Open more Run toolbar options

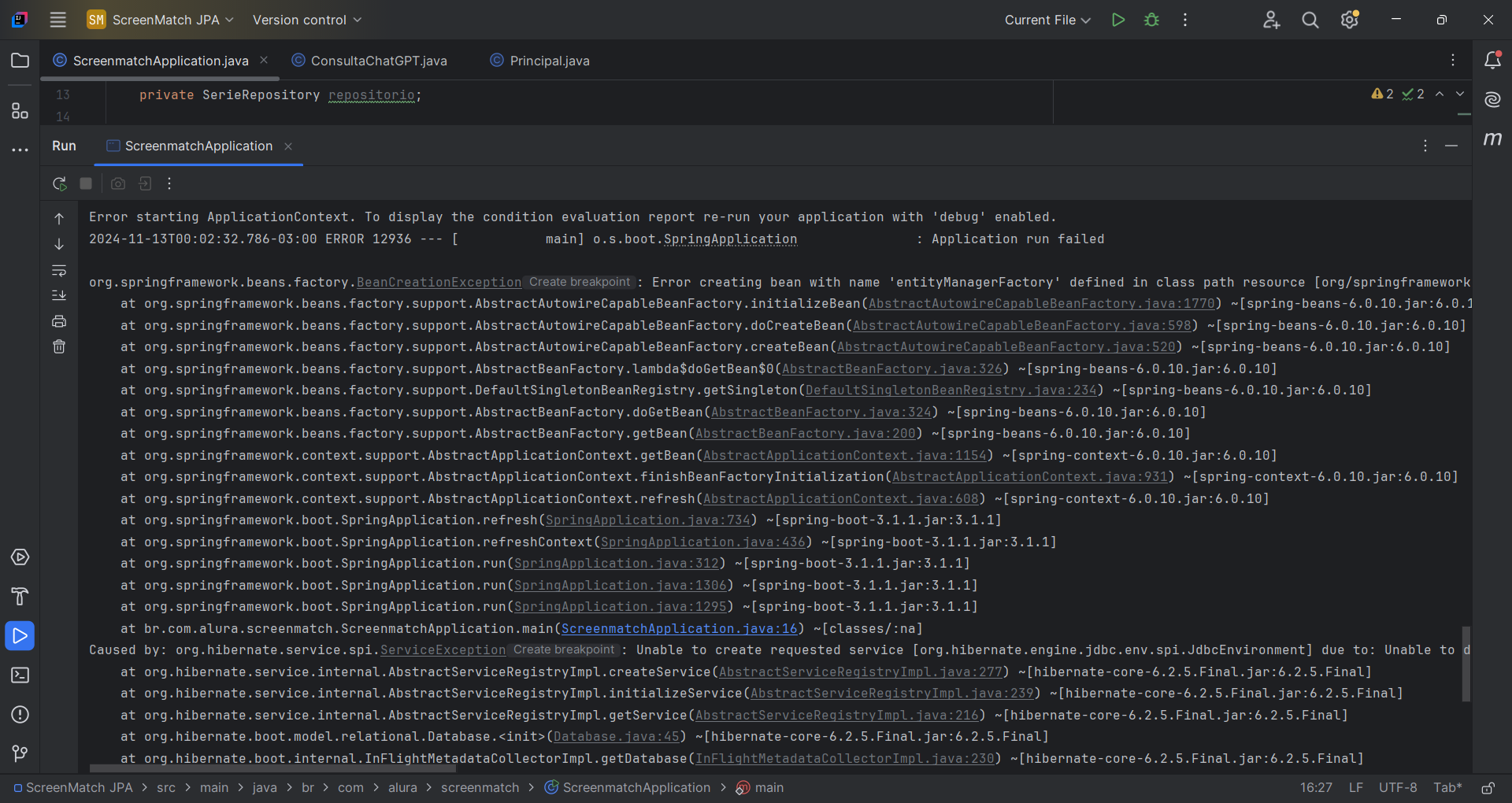pyautogui.click(x=169, y=183)
